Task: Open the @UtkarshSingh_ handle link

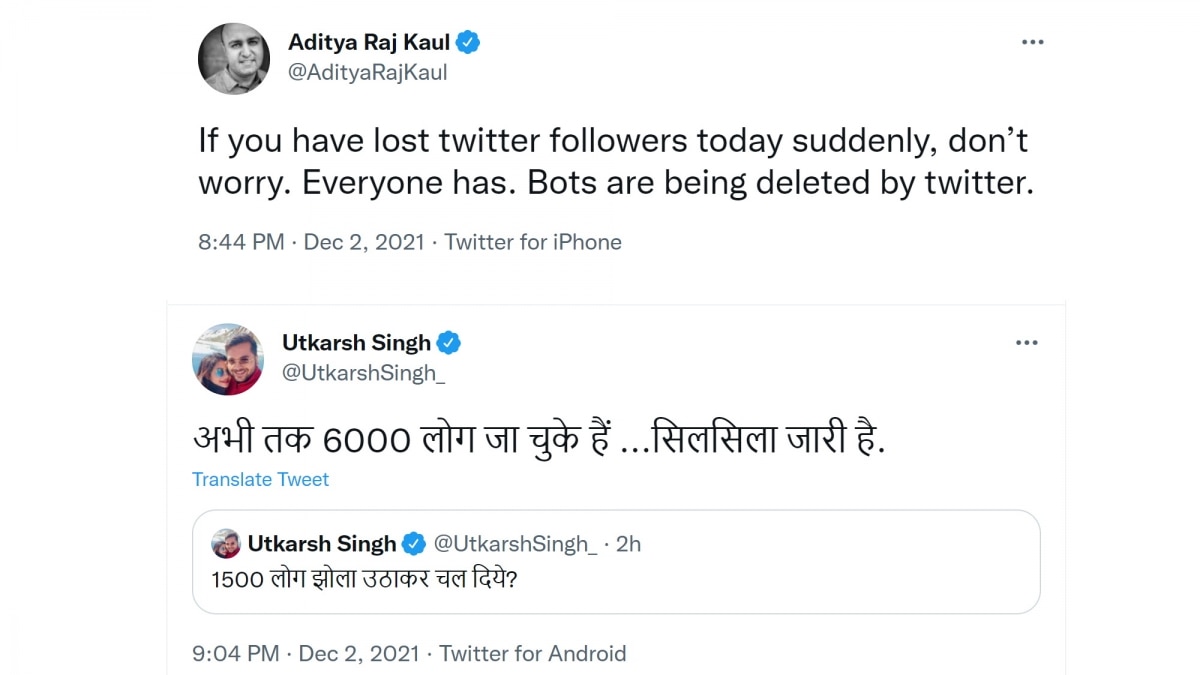Action: (363, 373)
